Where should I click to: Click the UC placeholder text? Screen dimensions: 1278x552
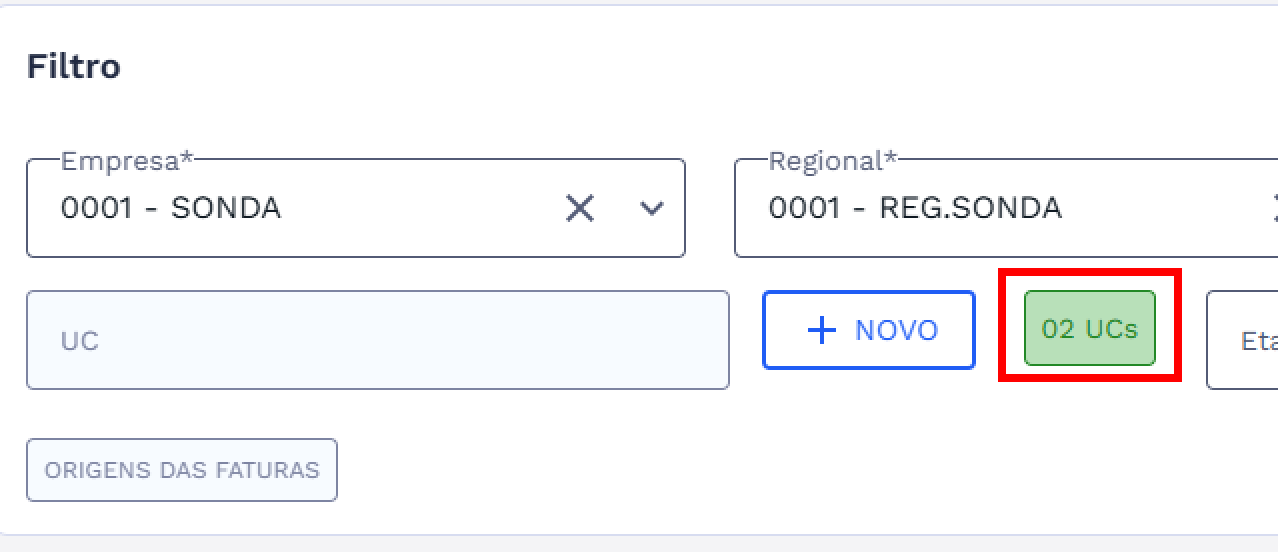[x=80, y=341]
